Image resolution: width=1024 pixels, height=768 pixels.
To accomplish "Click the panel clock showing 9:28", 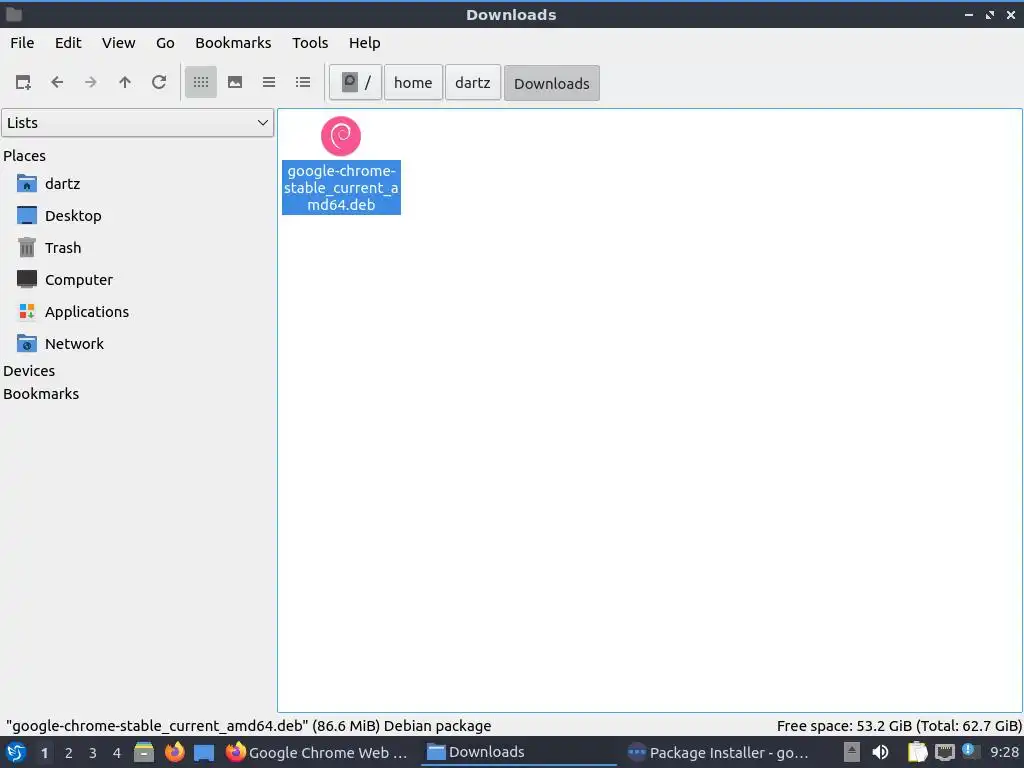I will [x=1004, y=752].
